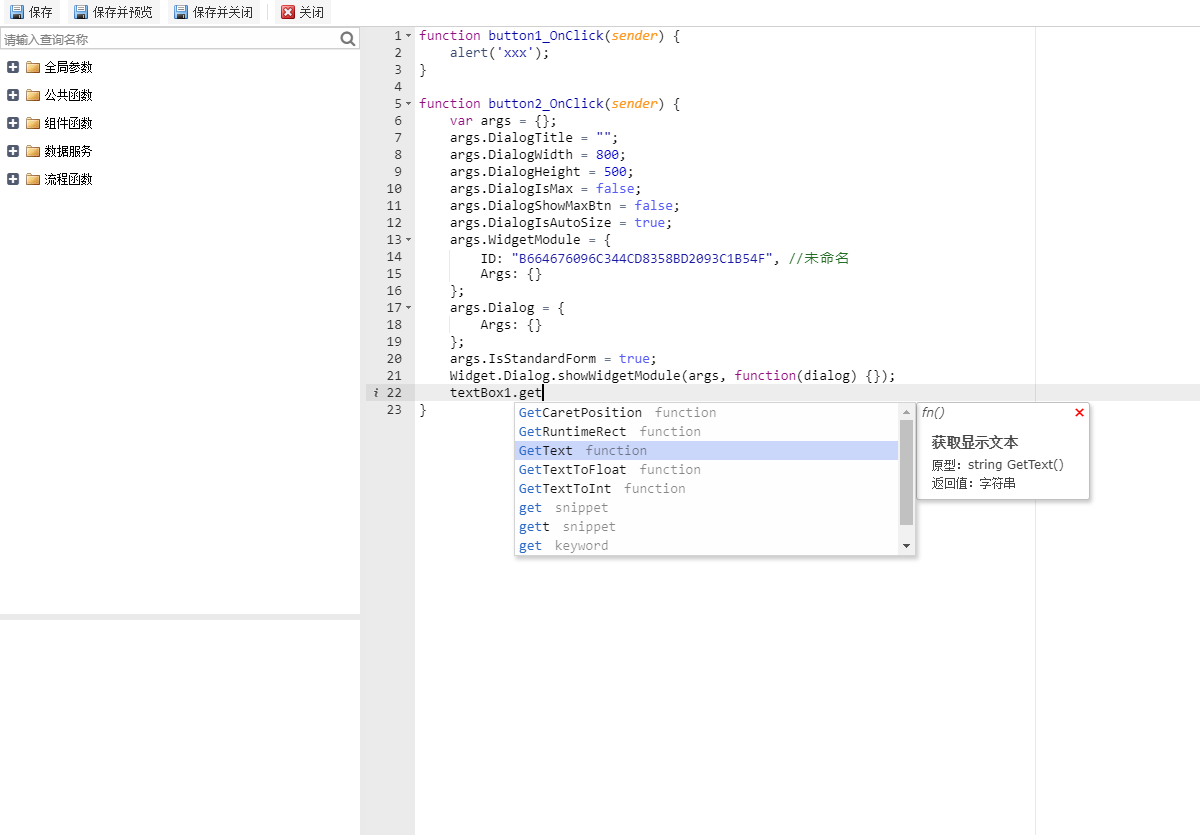Click the 保存并关闭 button
Viewport: 1200px width, 835px height.
click(213, 13)
